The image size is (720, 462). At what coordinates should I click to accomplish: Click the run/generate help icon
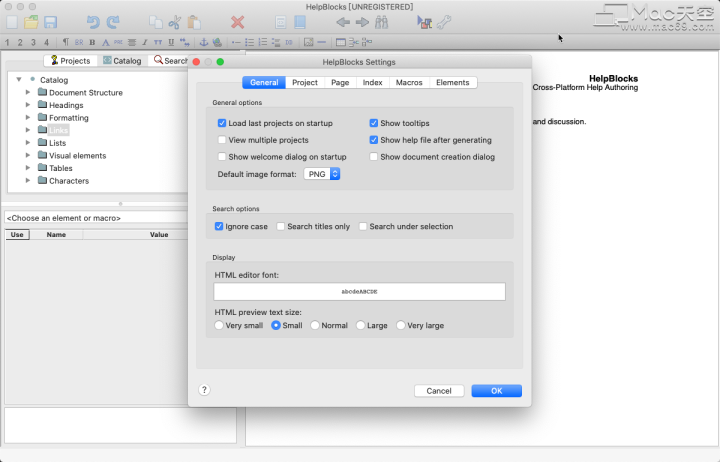(424, 22)
